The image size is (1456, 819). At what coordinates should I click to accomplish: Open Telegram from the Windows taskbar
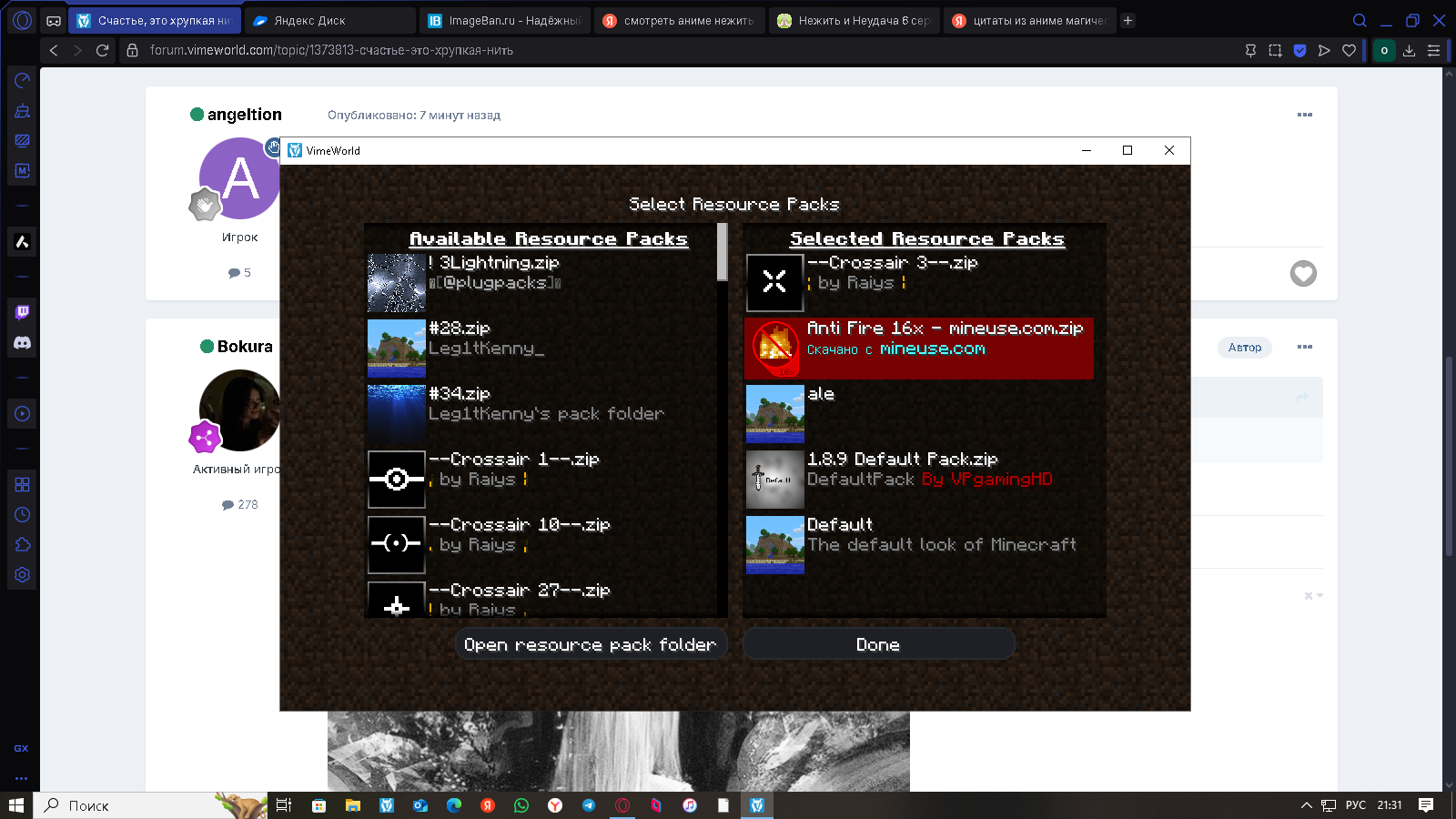(589, 805)
